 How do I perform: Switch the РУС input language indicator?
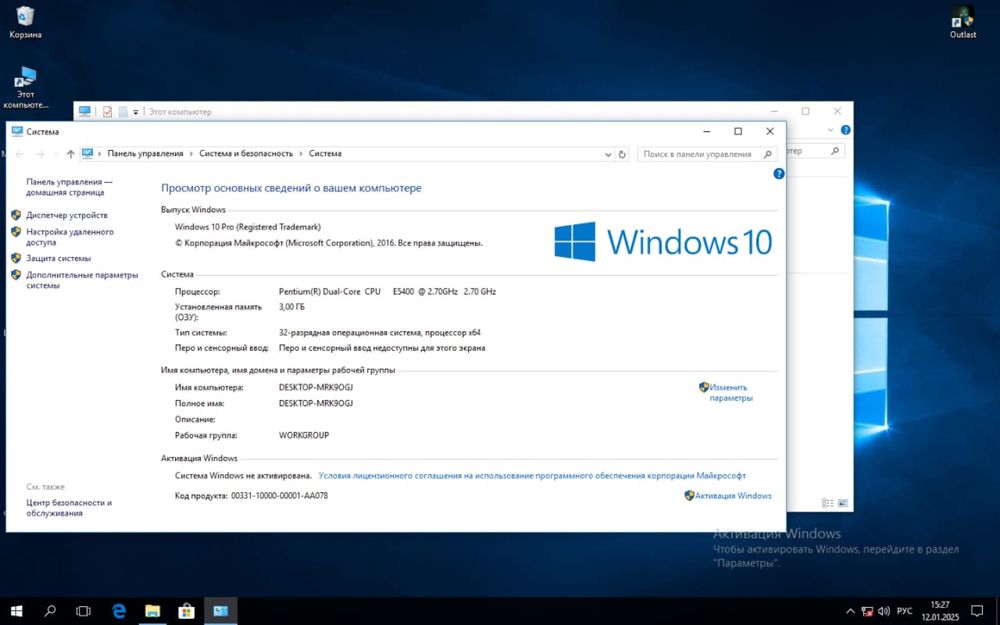tap(904, 610)
